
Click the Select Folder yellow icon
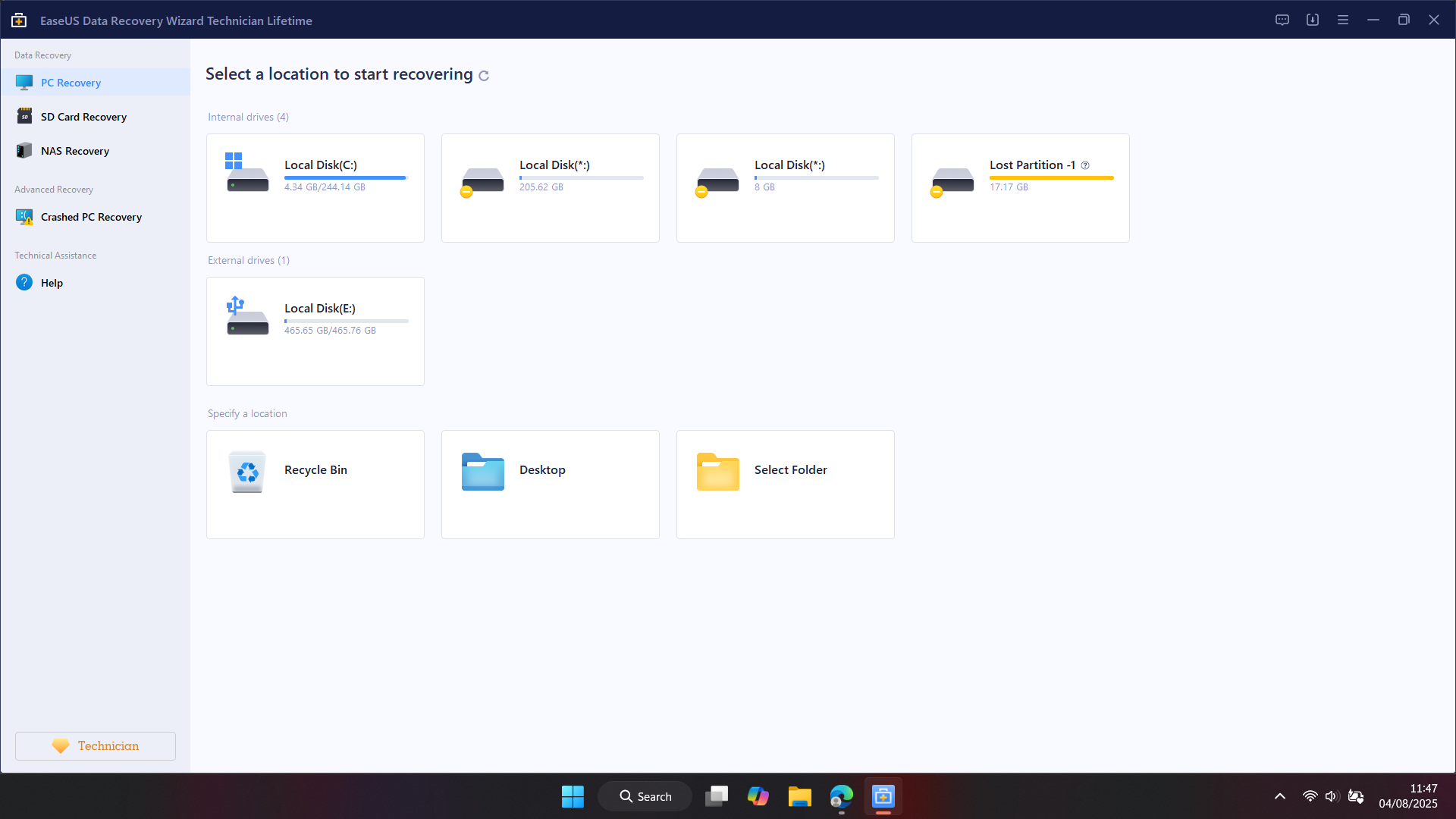[x=717, y=472]
